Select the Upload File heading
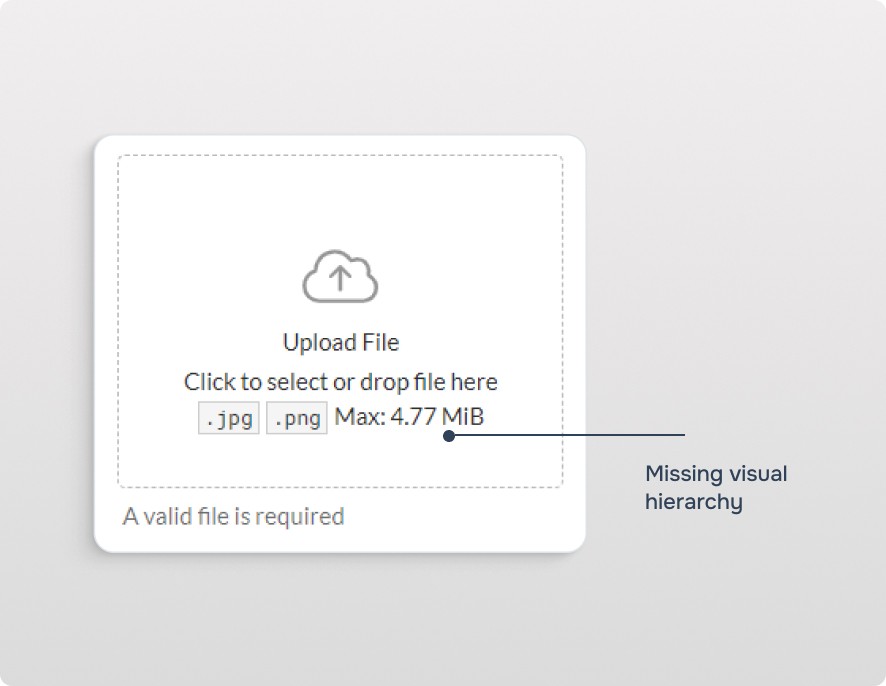This screenshot has height=686, width=886. click(x=341, y=342)
